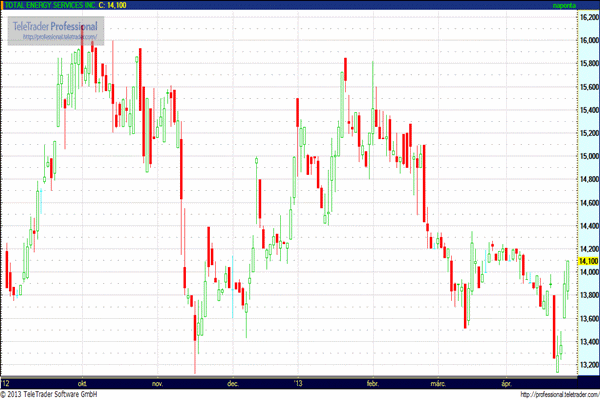Click the 'dec.' time axis label
The width and height of the screenshot is (600, 400).
233,382
